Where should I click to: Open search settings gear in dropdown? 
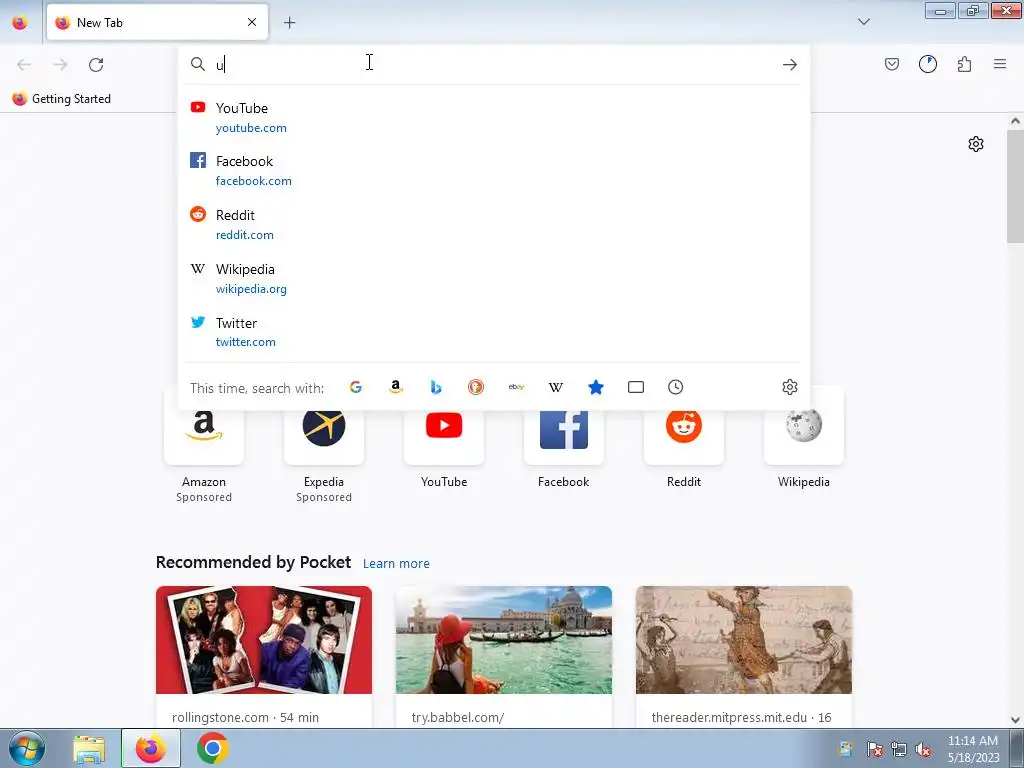pyautogui.click(x=790, y=387)
